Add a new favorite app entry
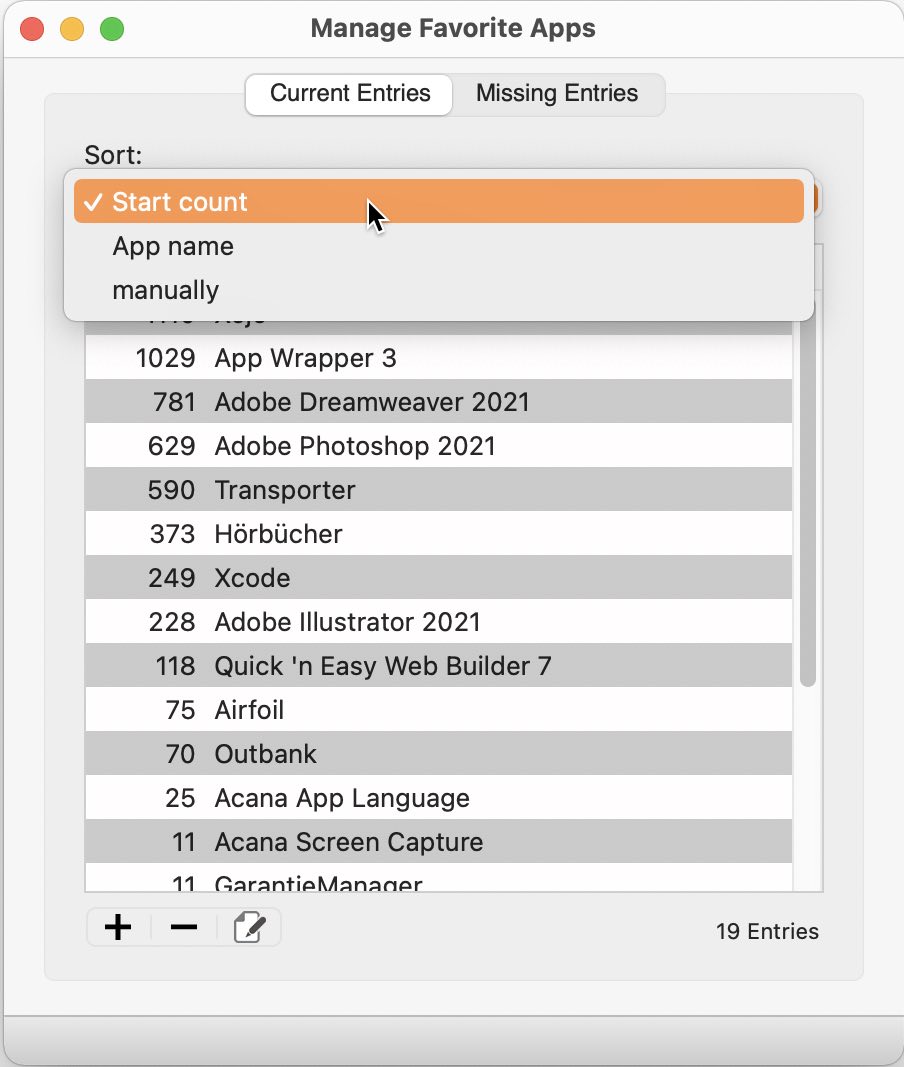 pos(118,928)
